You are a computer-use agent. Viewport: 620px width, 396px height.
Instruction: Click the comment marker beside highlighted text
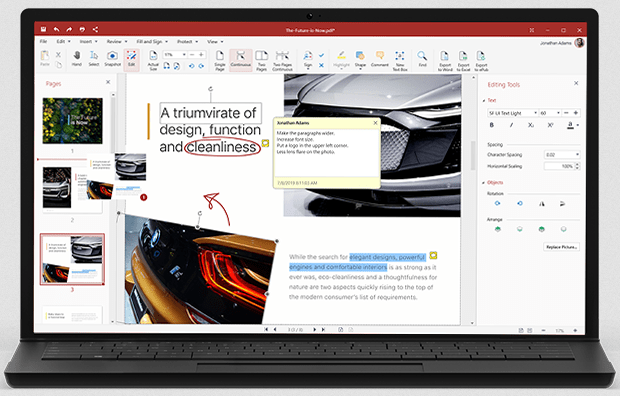pyautogui.click(x=433, y=255)
